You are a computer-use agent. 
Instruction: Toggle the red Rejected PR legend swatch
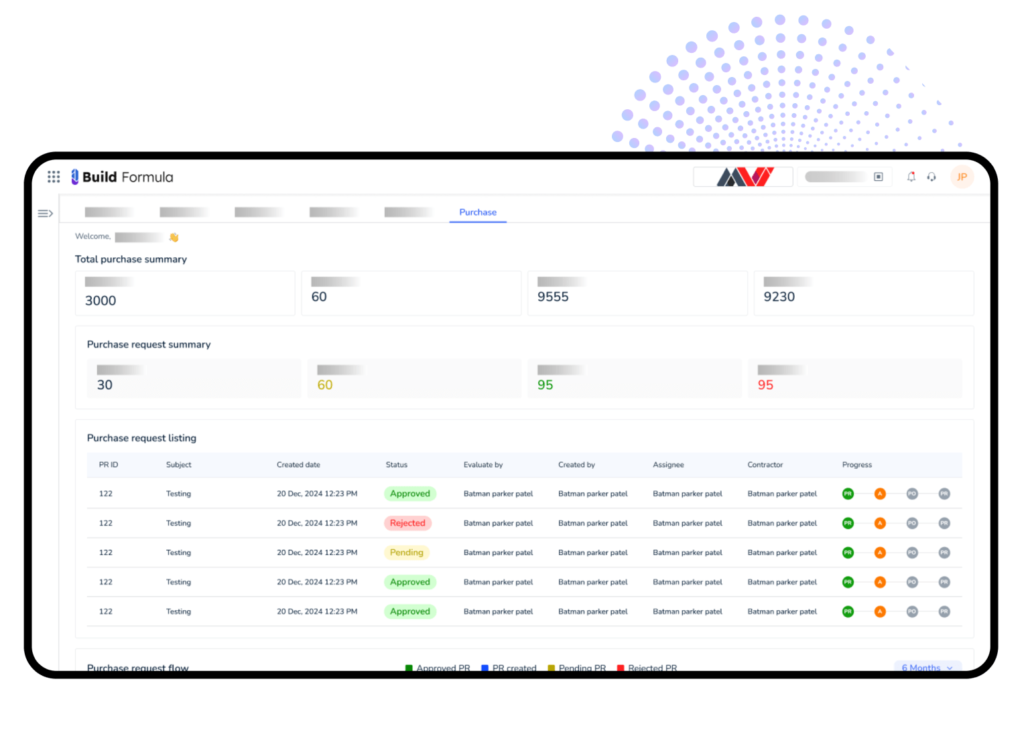click(x=620, y=667)
